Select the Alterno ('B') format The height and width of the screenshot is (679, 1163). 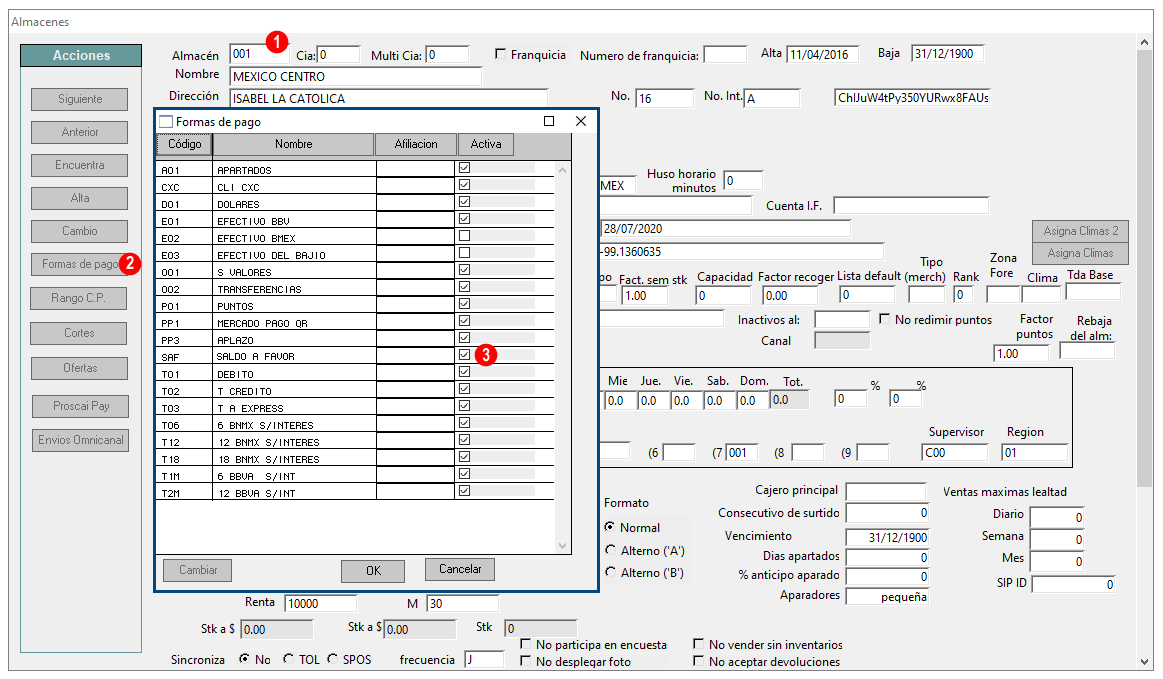coord(610,572)
